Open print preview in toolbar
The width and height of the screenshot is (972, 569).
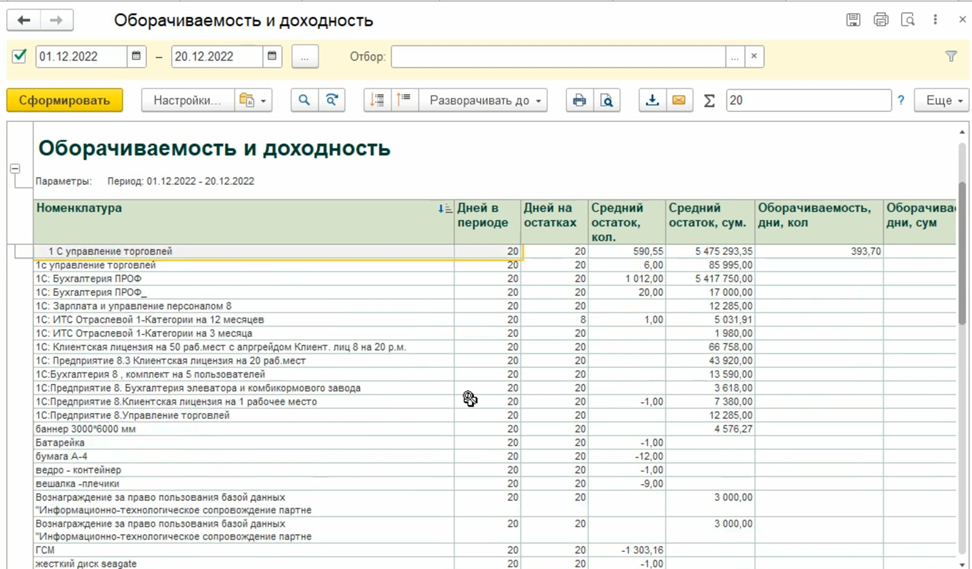tap(607, 100)
